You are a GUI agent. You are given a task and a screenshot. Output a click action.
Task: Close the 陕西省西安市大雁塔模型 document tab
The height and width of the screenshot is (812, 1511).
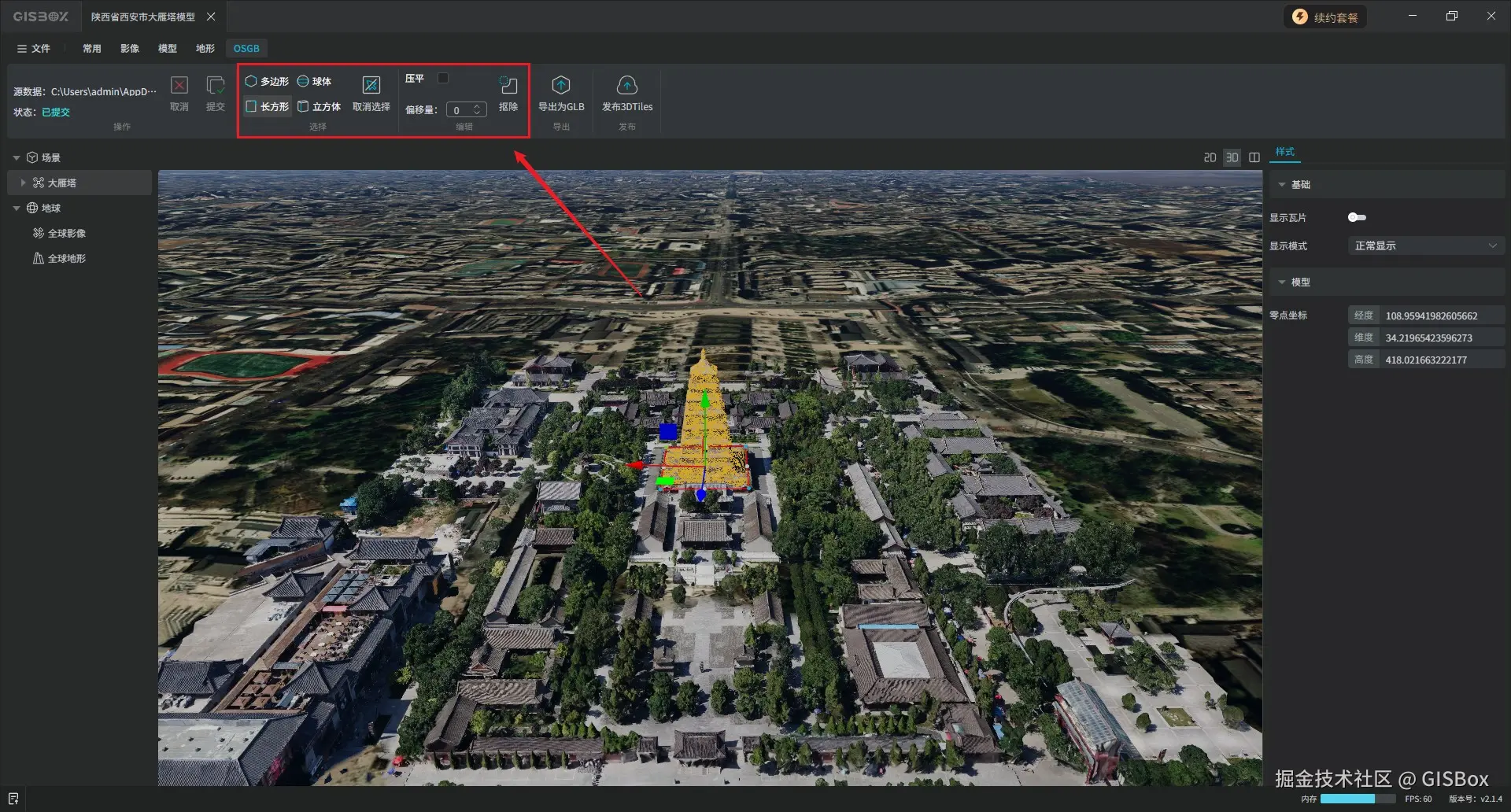click(x=211, y=17)
